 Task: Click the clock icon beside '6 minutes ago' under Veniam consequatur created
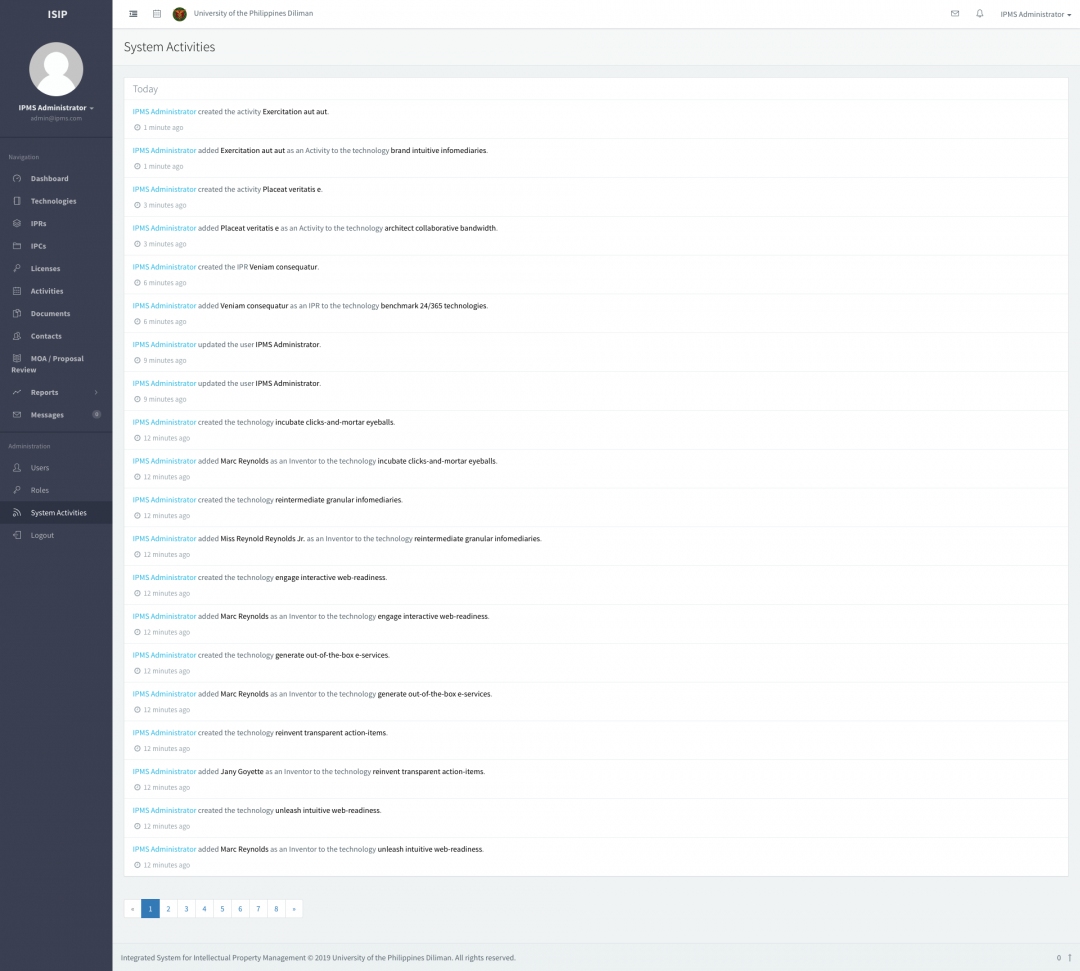pyautogui.click(x=137, y=283)
